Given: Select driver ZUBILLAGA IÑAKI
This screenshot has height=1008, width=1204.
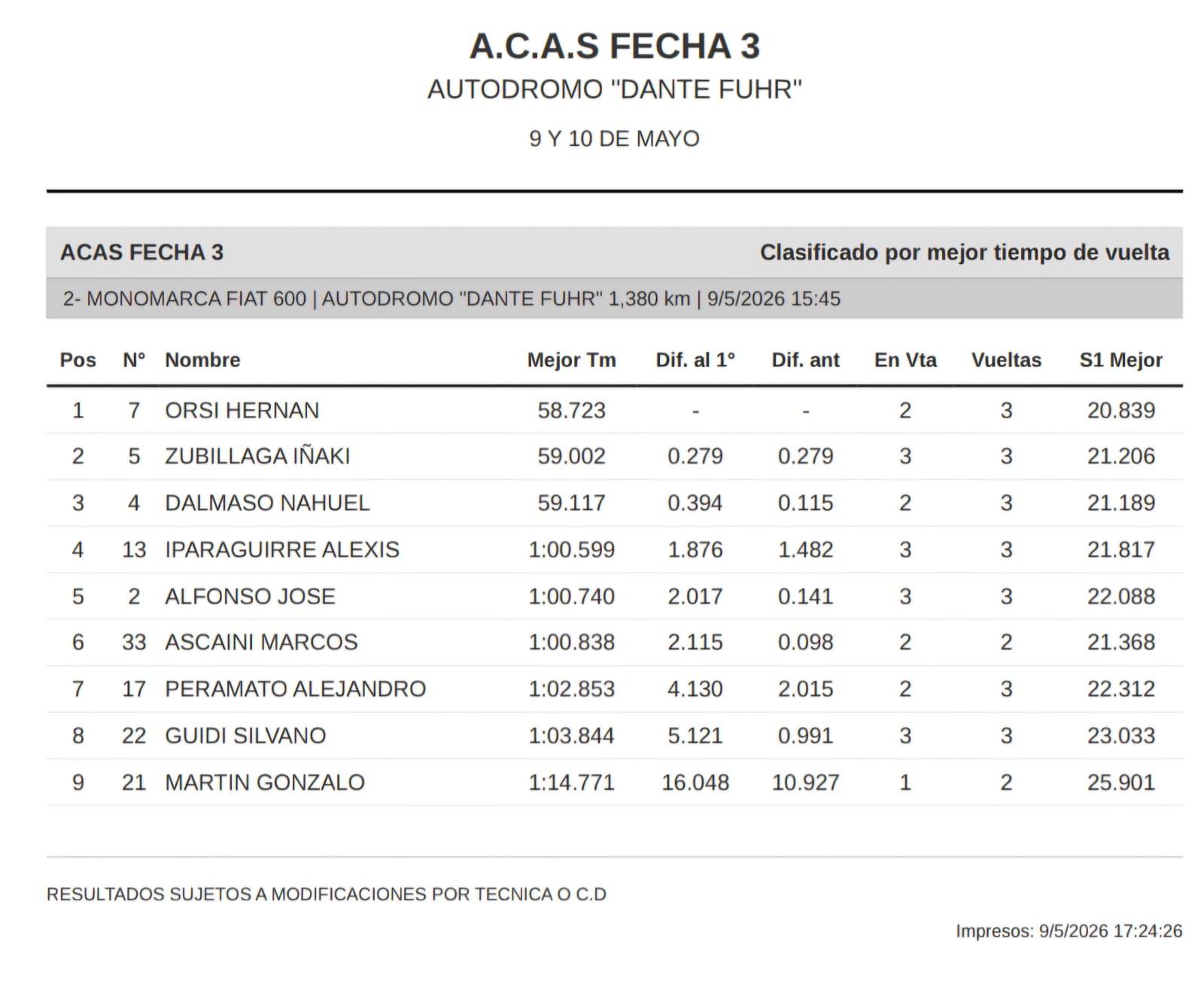Looking at the screenshot, I should pyautogui.click(x=257, y=456).
